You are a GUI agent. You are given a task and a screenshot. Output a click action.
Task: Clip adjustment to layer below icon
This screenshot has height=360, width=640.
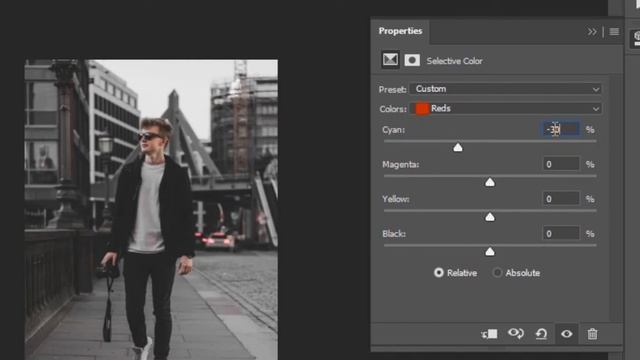pos(489,334)
